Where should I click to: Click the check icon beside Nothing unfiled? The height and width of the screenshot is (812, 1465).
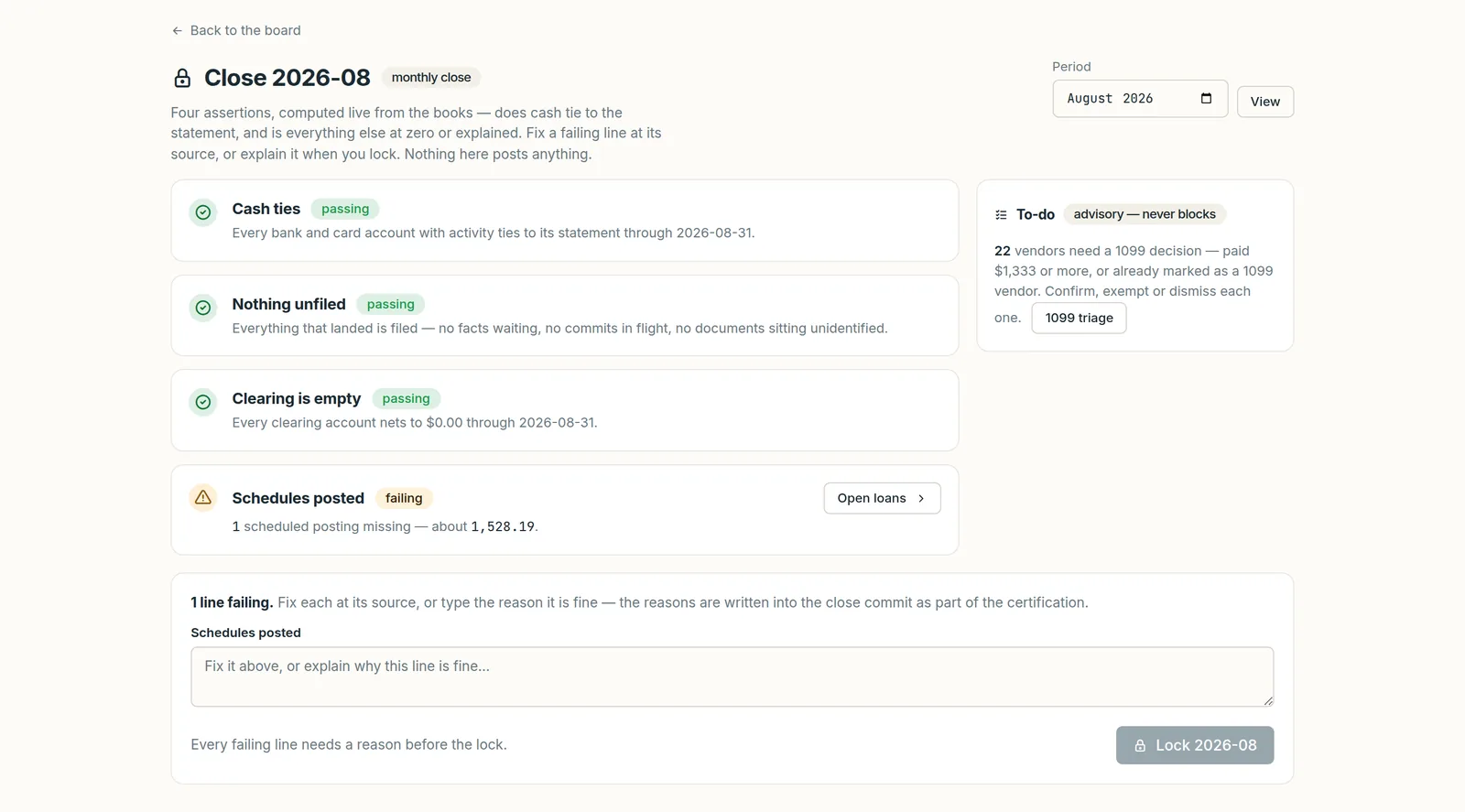[x=203, y=308]
